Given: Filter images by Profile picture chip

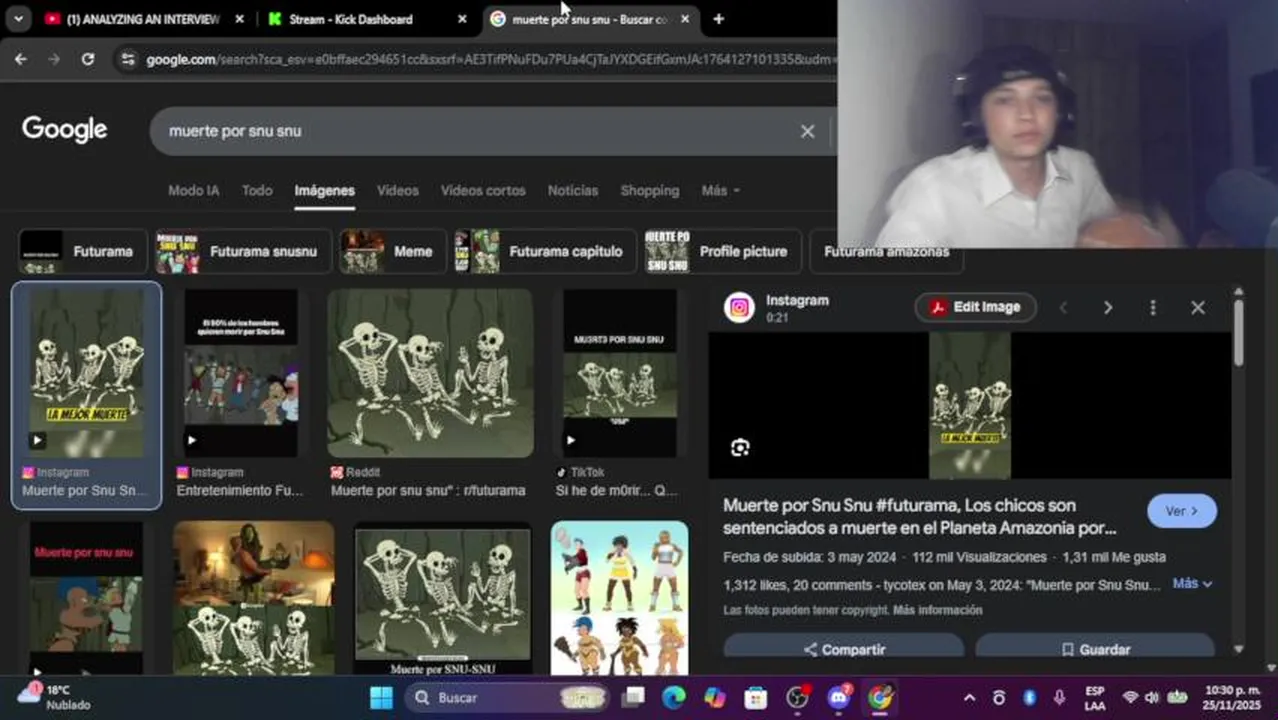Looking at the screenshot, I should tap(722, 251).
